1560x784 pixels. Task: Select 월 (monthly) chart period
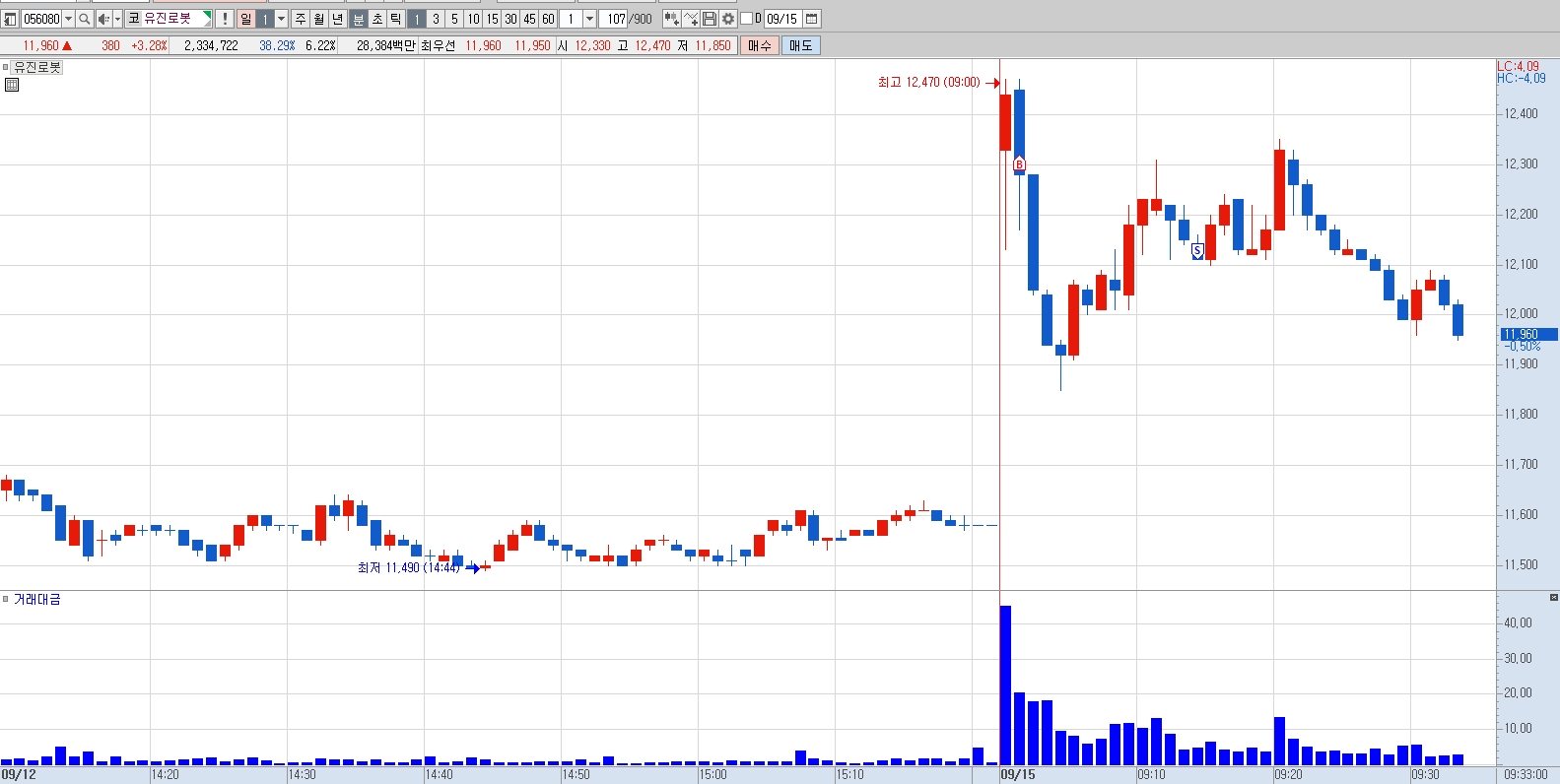click(319, 19)
